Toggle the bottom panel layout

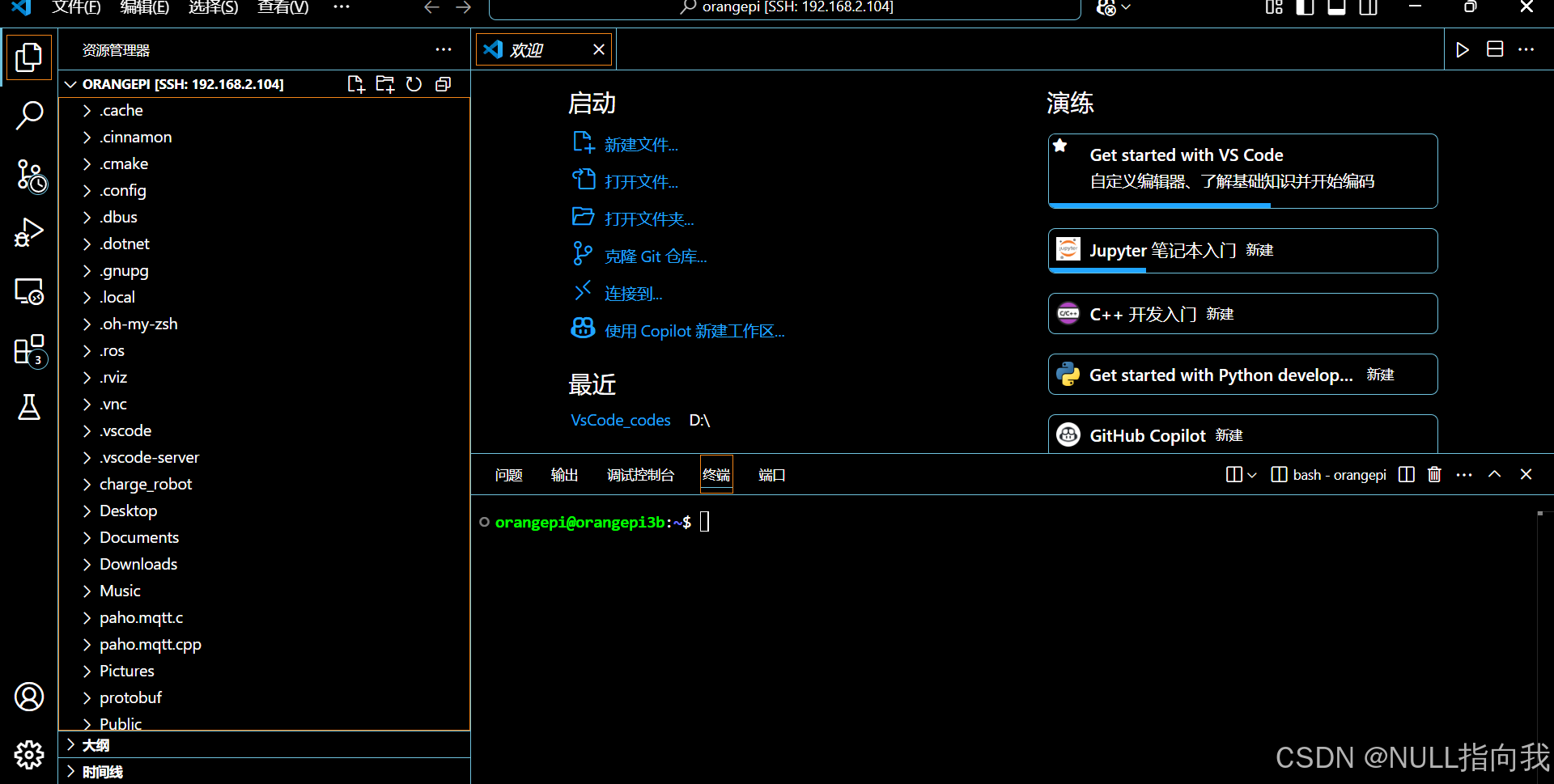(1336, 7)
